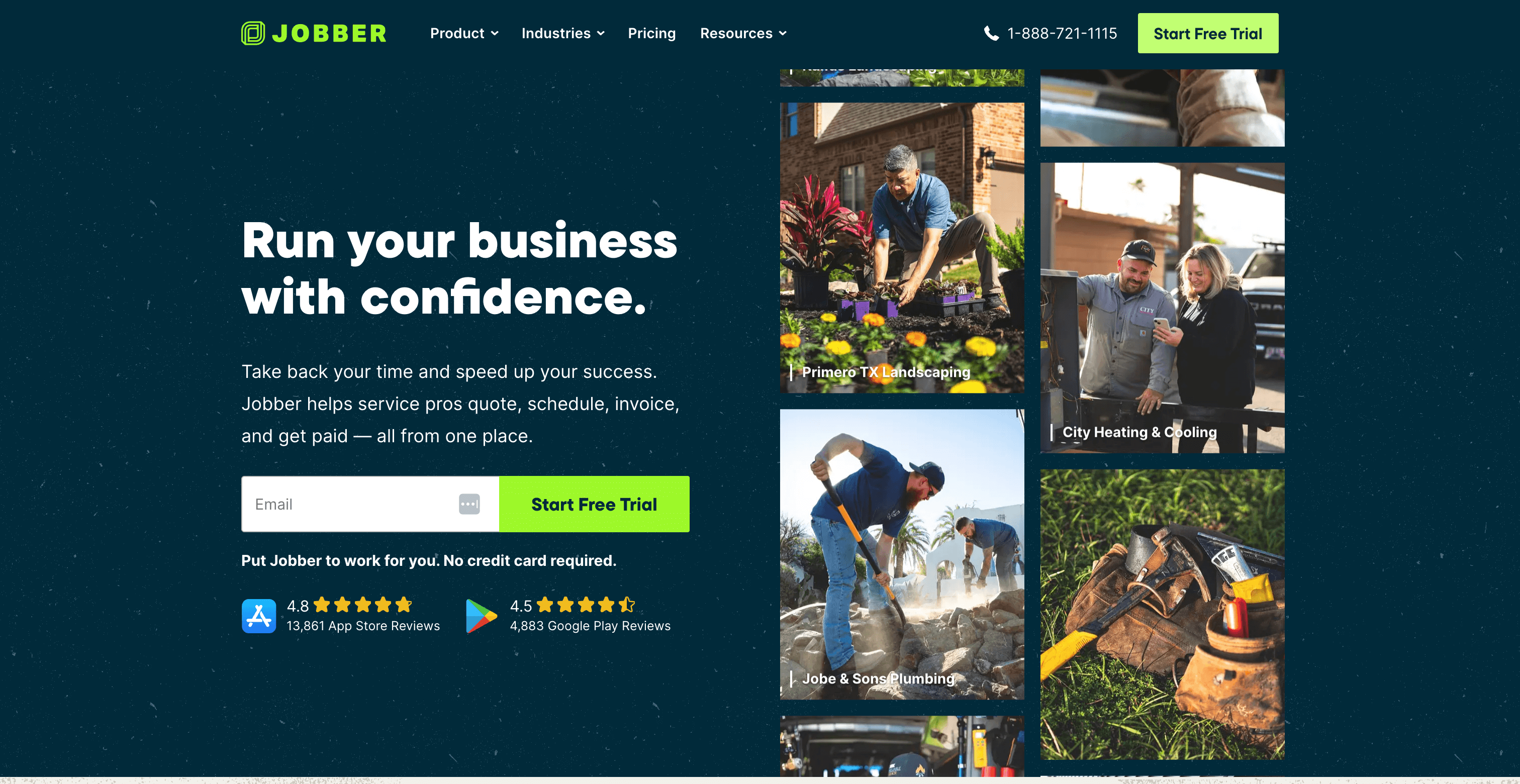1520x784 pixels.
Task: Expand the Product dropdown menu
Action: pos(464,33)
